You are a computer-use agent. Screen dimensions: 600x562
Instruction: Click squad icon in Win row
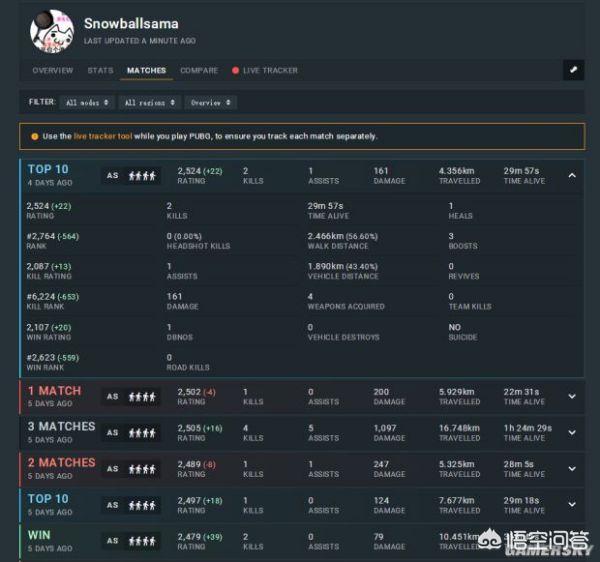pos(142,541)
